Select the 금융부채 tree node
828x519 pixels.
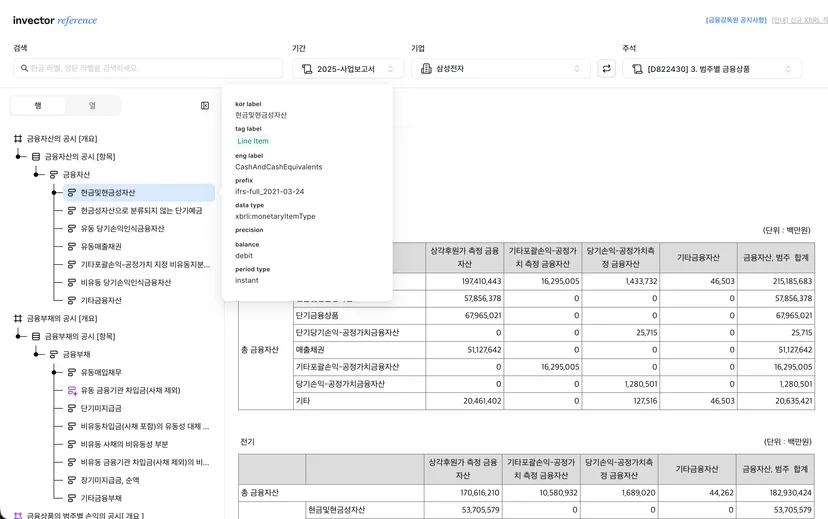click(x=77, y=354)
